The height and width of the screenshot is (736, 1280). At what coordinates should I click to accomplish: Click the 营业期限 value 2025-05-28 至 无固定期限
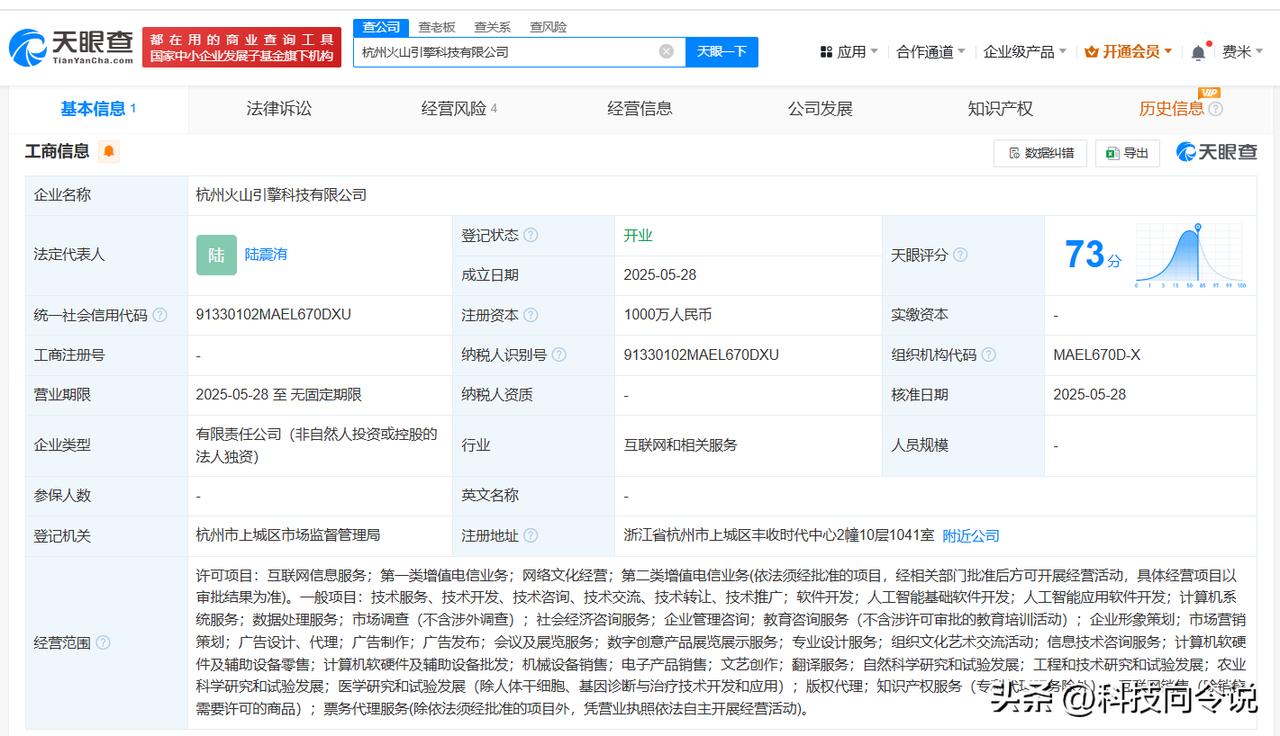click(279, 395)
